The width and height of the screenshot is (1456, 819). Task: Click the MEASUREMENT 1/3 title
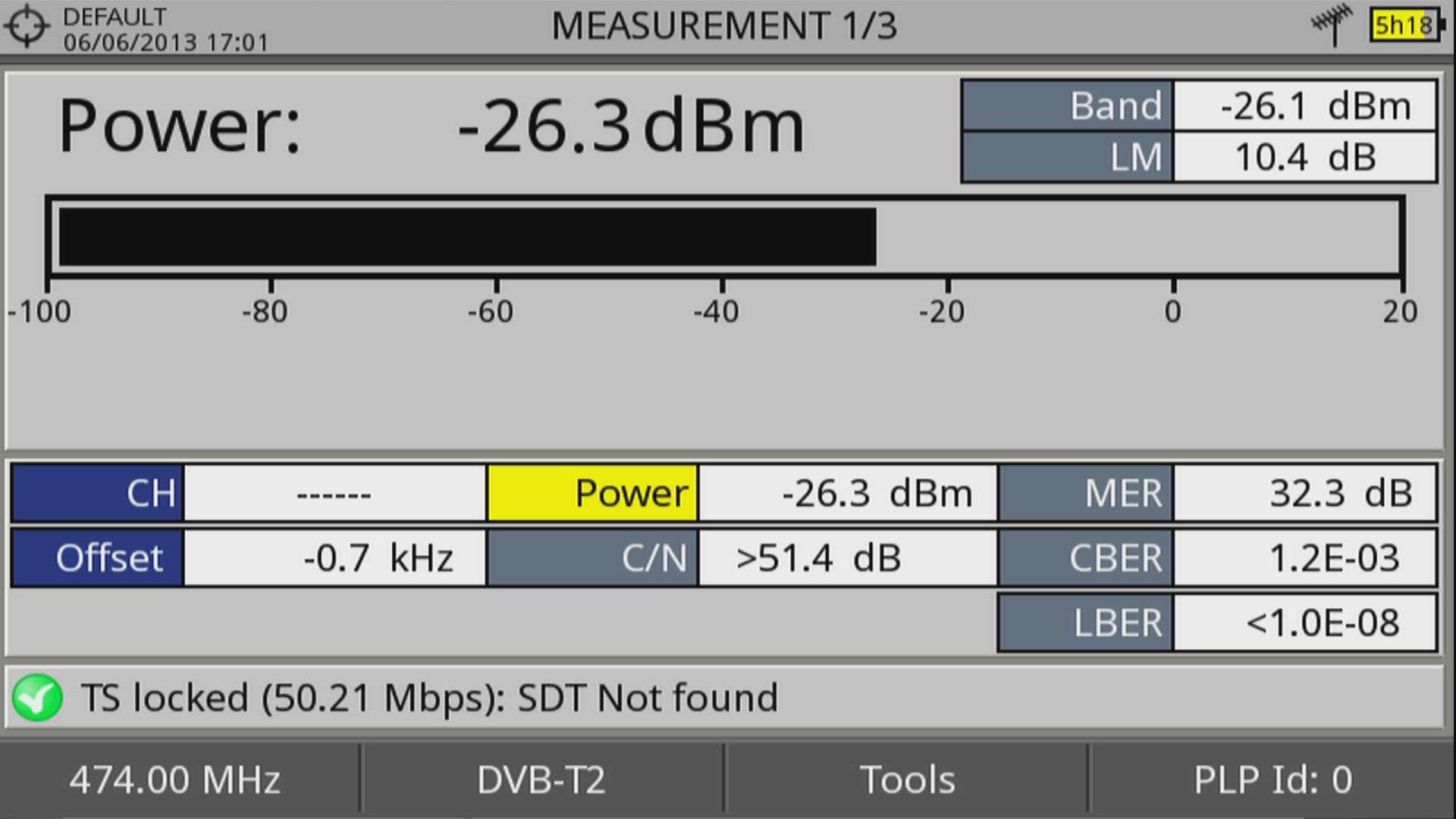point(724,27)
